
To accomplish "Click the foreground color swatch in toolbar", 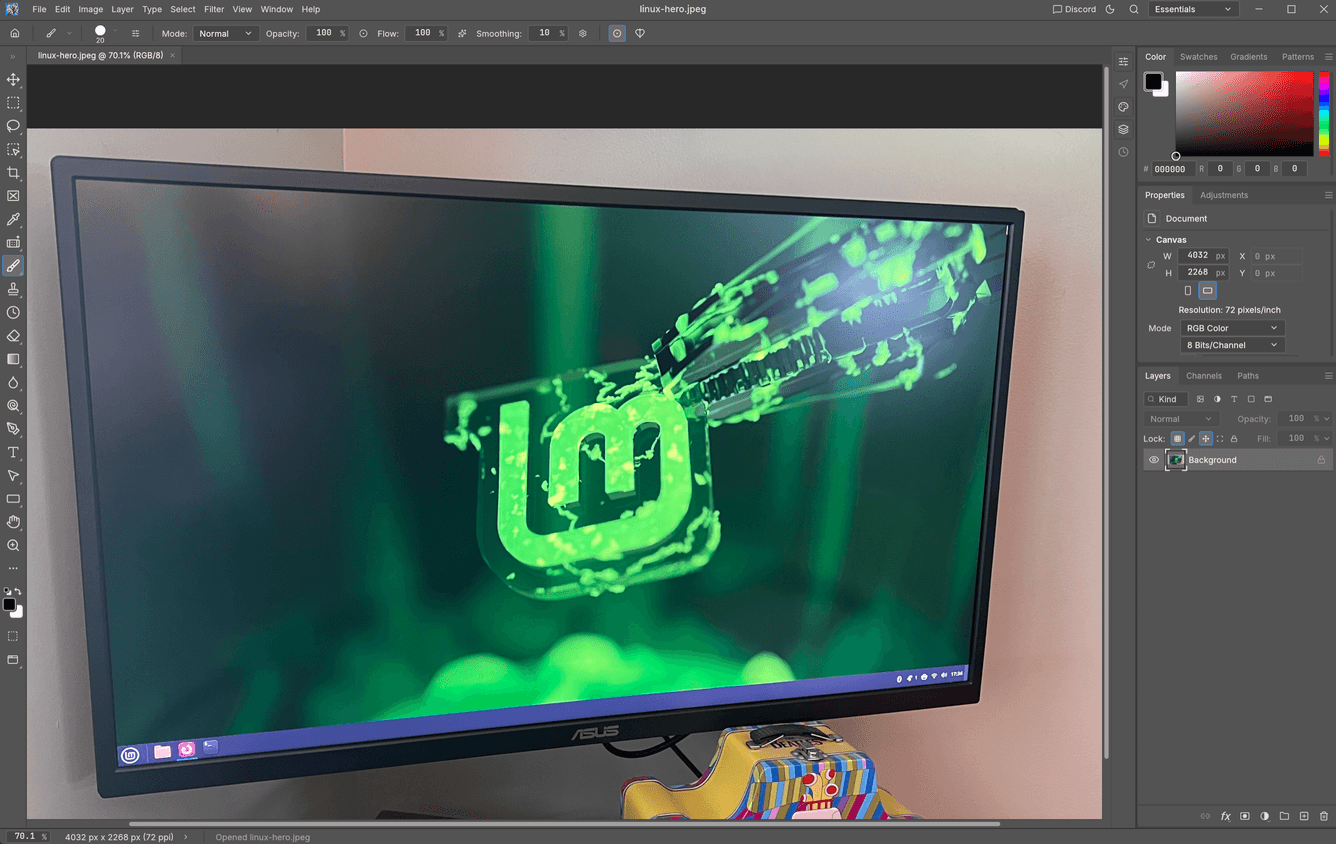I will [9, 604].
